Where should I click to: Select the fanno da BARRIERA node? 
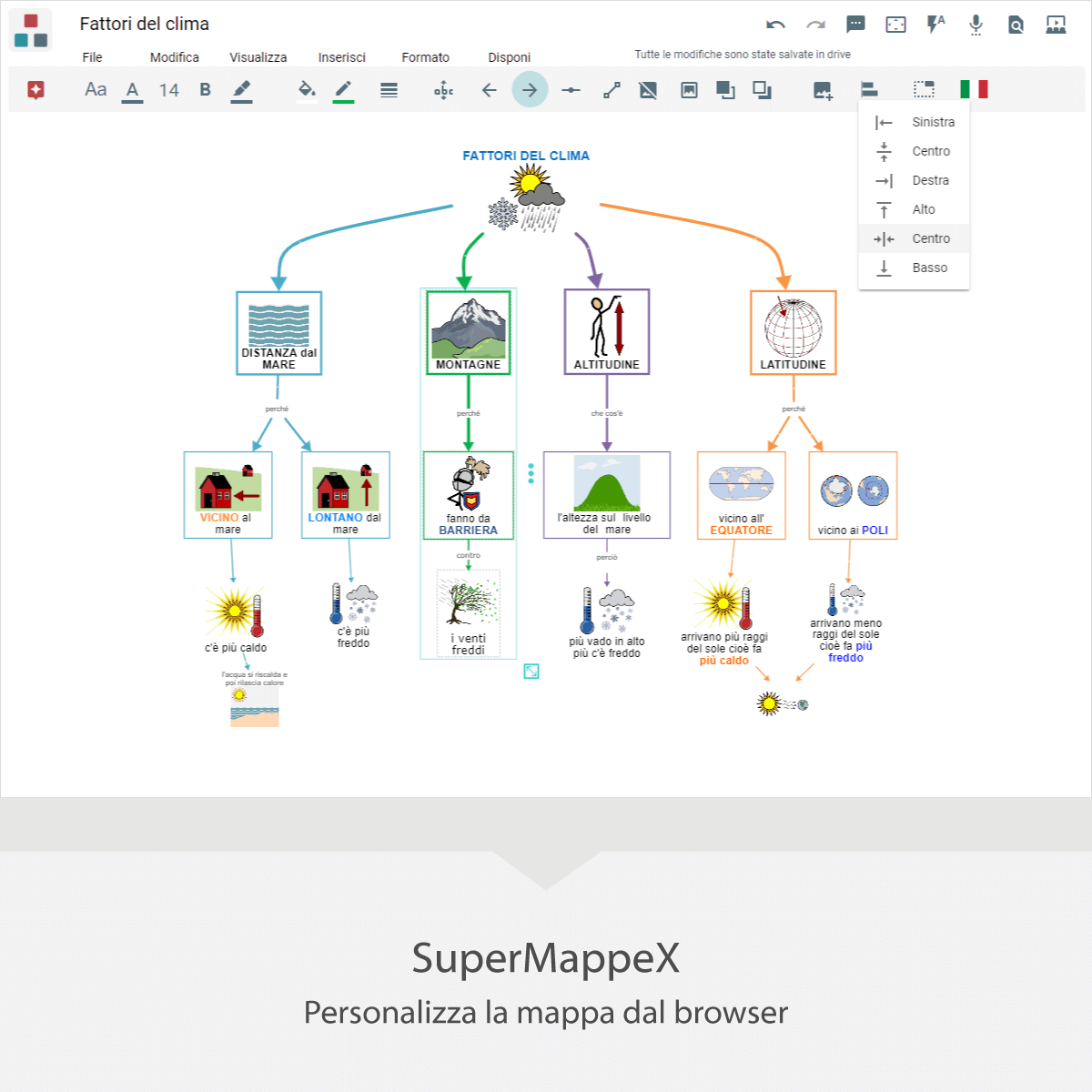point(469,495)
